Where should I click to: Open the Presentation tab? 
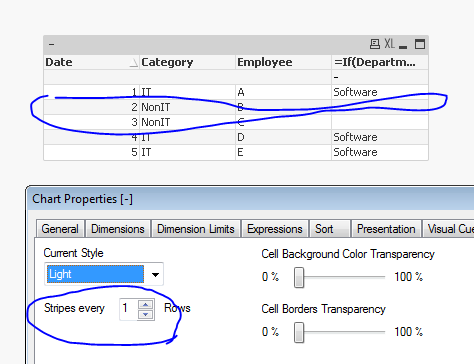point(386,229)
